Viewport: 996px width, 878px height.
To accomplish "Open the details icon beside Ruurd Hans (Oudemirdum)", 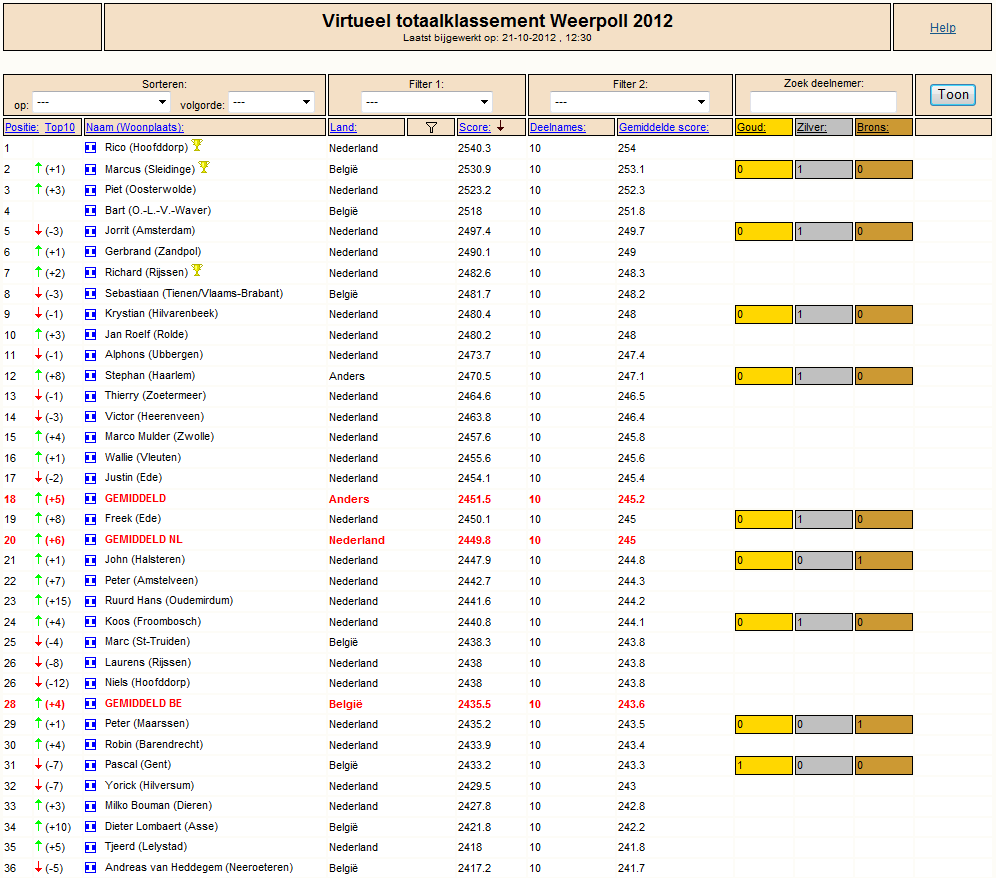I will (x=90, y=601).
